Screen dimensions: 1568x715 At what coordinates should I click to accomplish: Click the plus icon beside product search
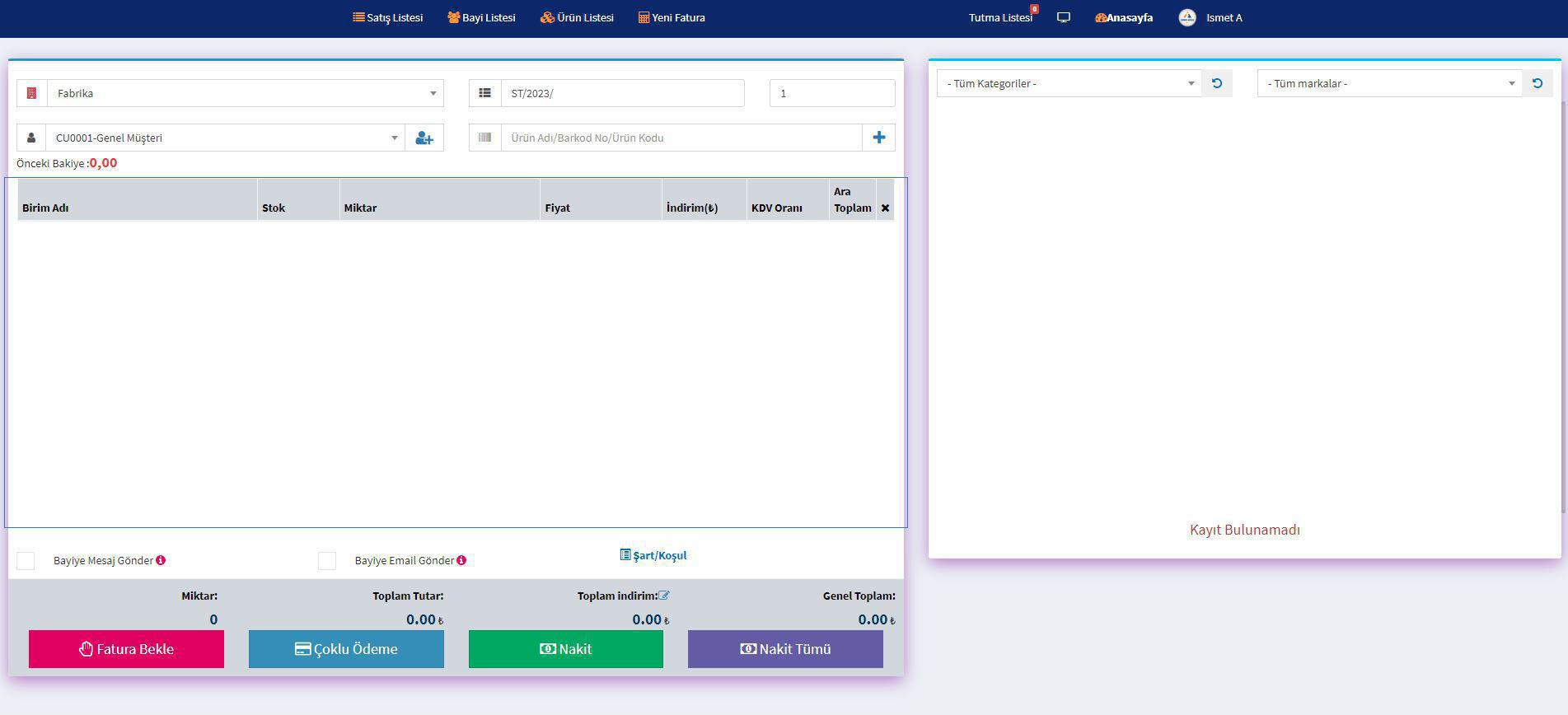pos(878,138)
